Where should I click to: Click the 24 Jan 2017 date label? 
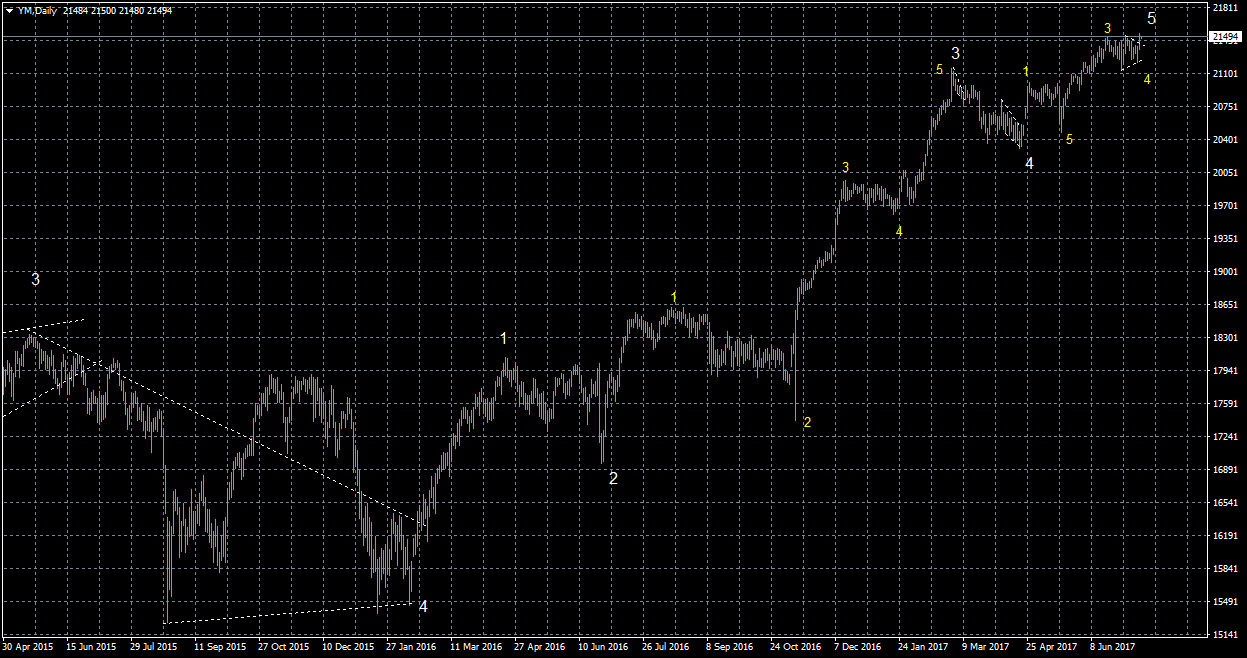(924, 648)
